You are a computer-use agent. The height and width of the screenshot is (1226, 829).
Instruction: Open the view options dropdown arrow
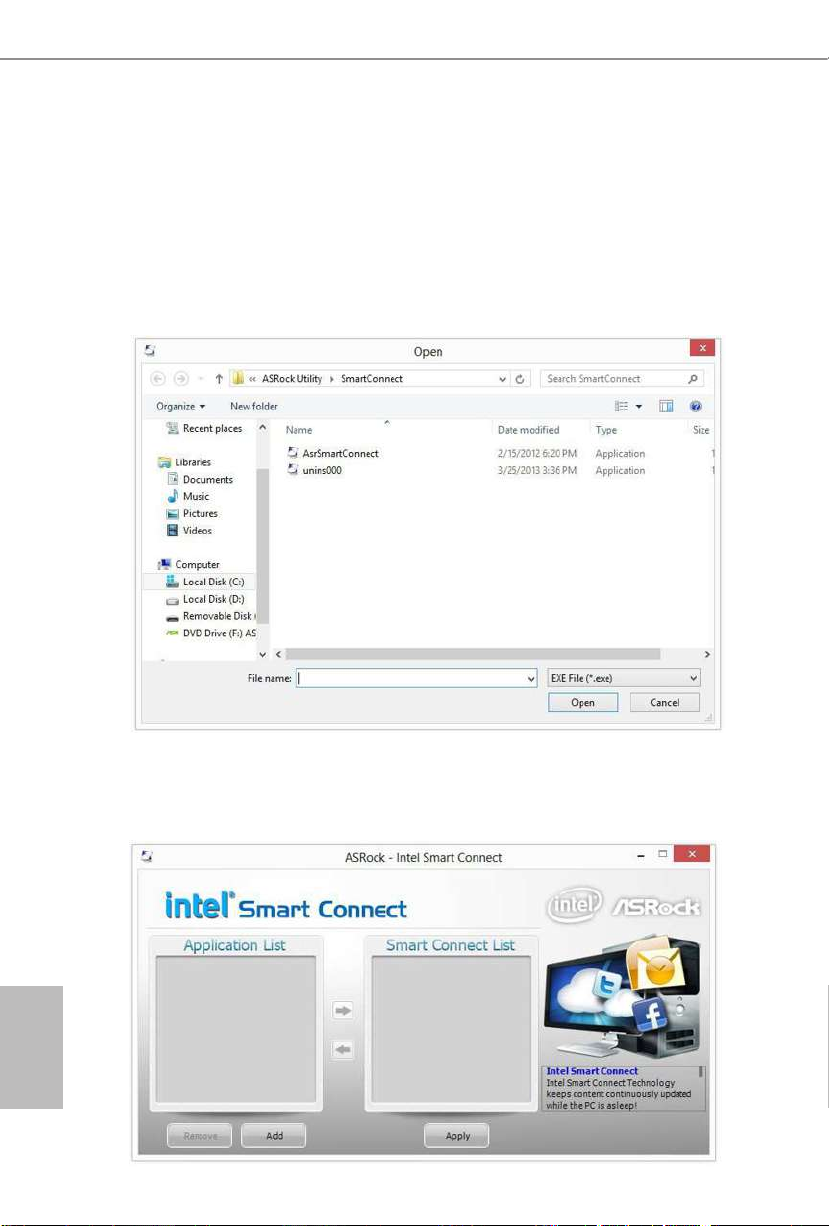(x=639, y=407)
